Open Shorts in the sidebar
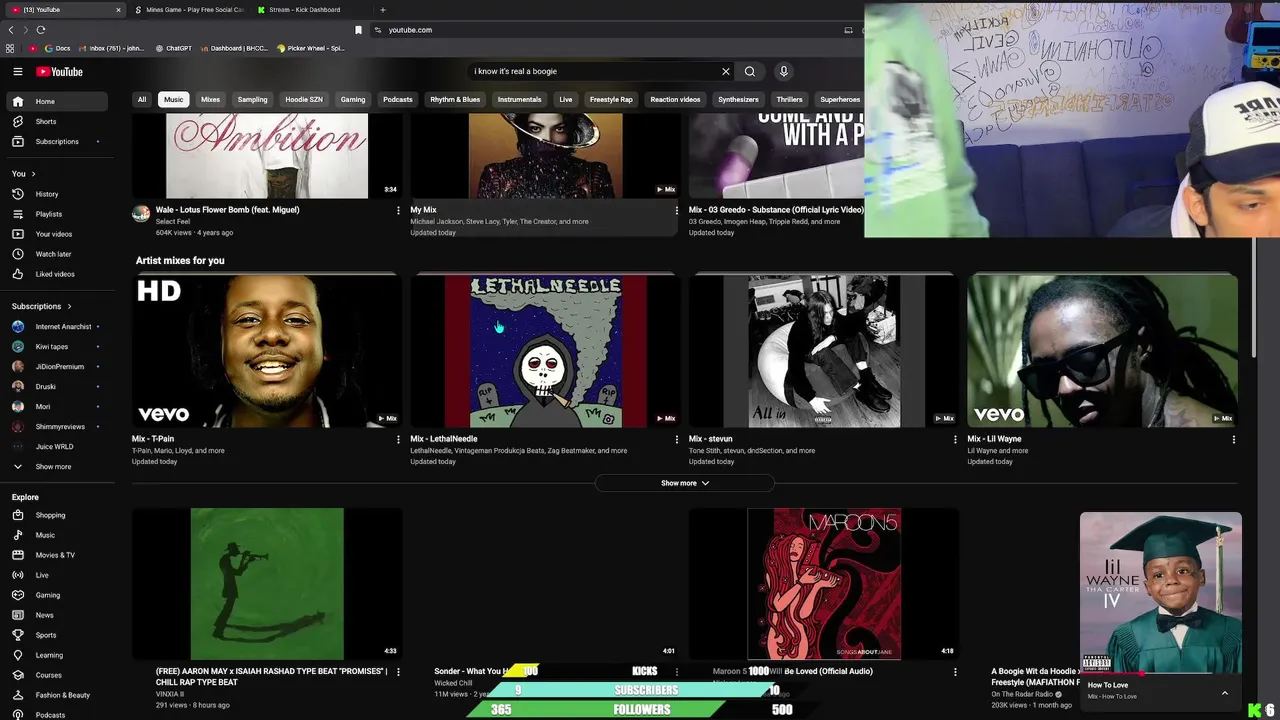The height and width of the screenshot is (720, 1280). point(58,121)
